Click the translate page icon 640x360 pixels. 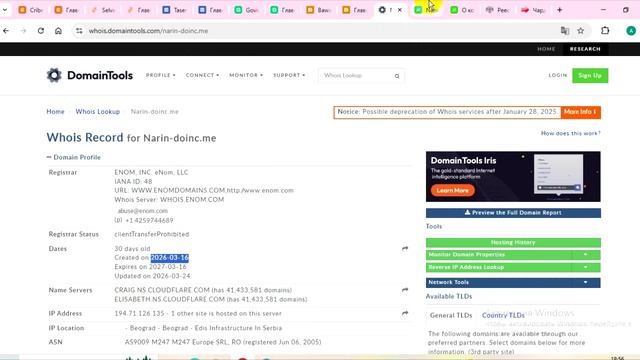point(565,31)
